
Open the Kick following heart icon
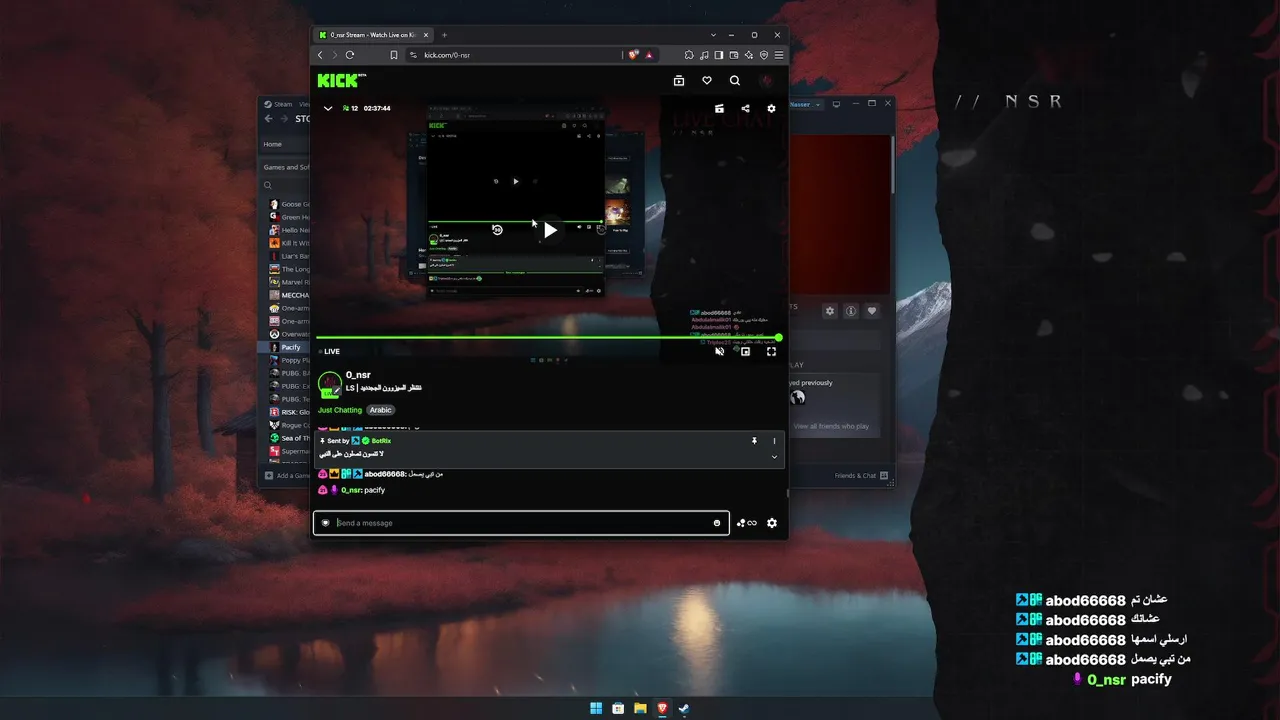(x=707, y=81)
